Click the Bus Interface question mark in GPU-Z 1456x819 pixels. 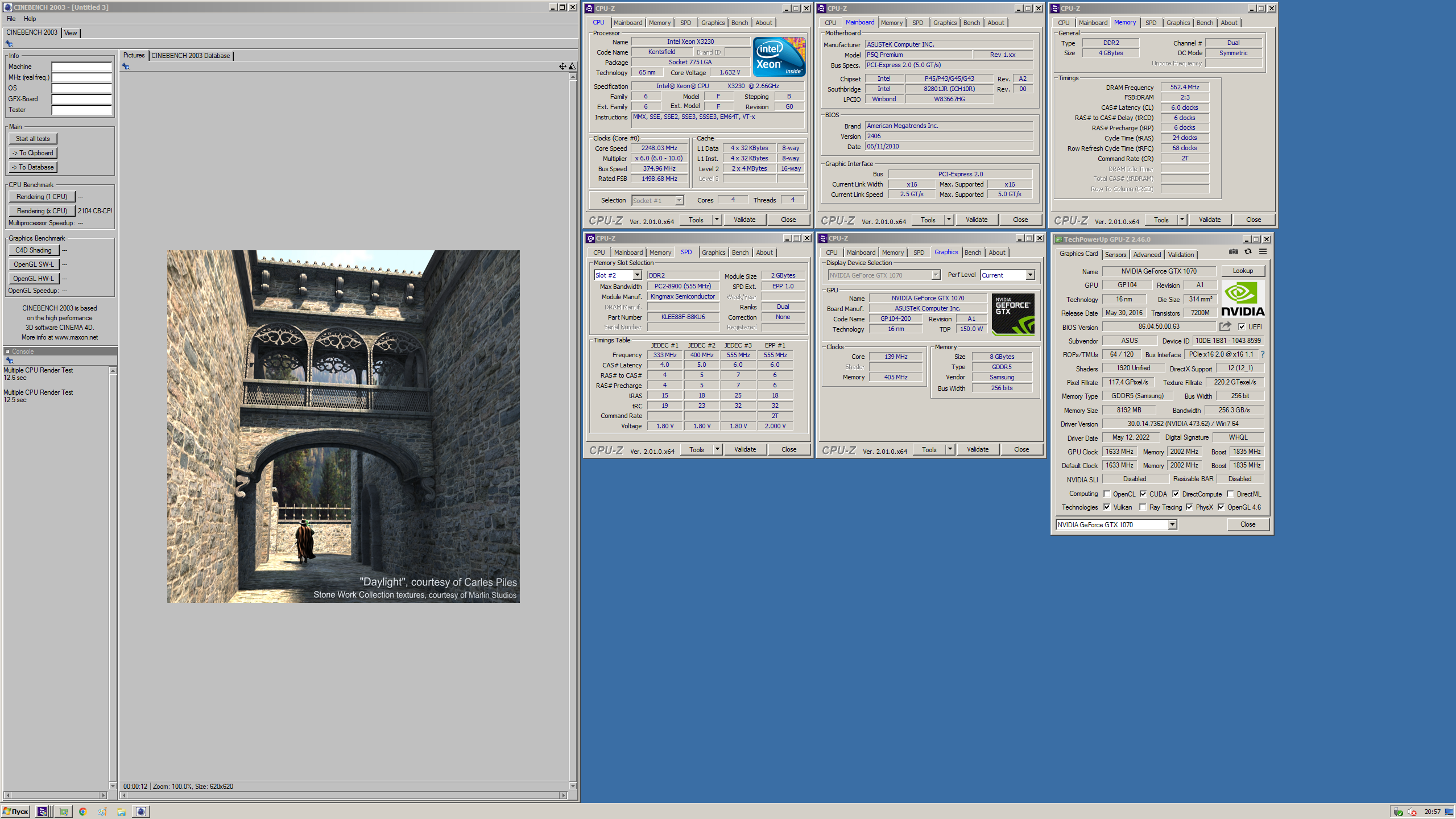coord(1262,354)
